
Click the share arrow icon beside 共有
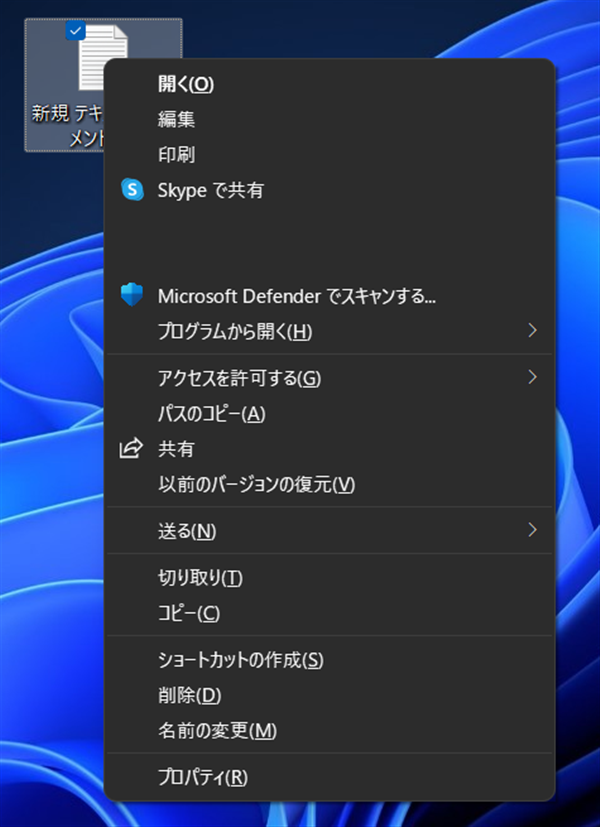[131, 449]
